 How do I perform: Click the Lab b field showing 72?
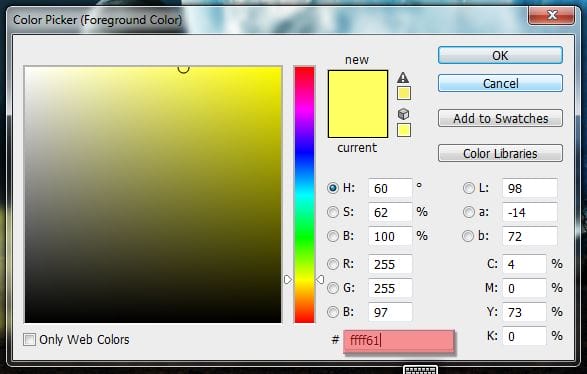530,236
